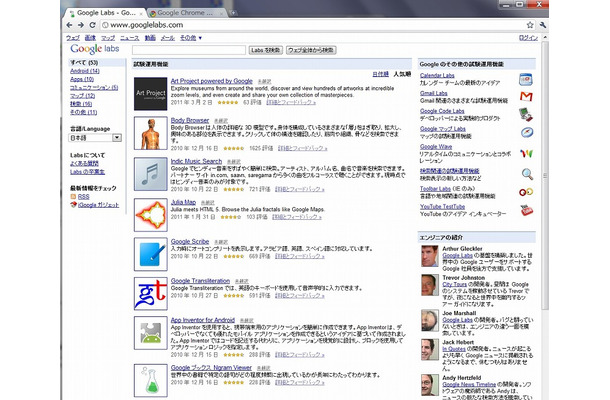The image size is (610, 400).
Task: Open the Chrome wrench menu
Action: (x=543, y=25)
